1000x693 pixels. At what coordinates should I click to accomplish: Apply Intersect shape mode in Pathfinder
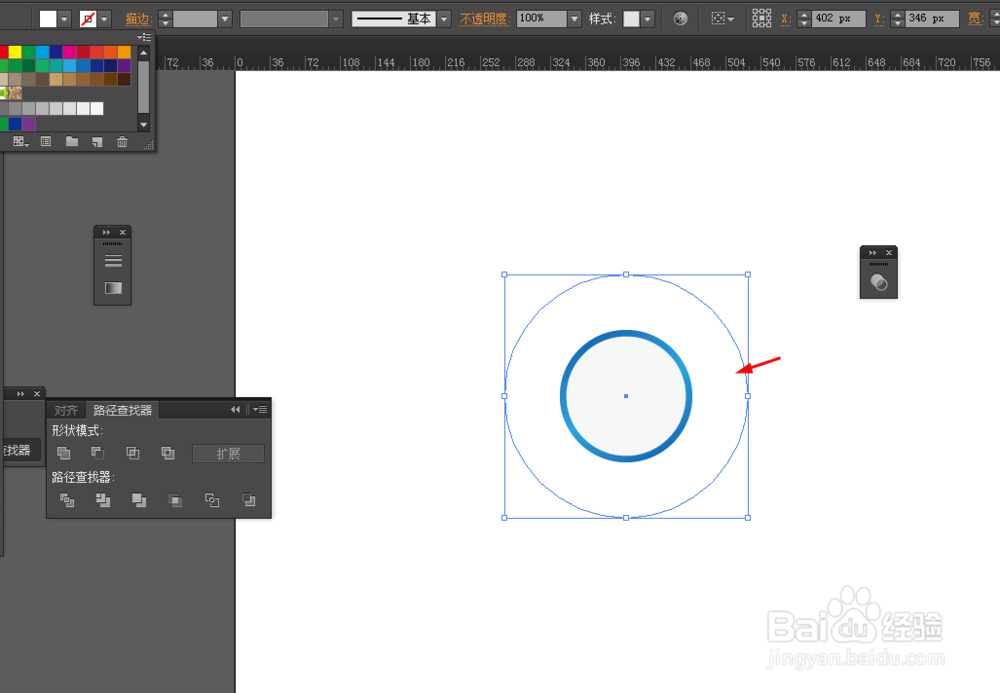pyautogui.click(x=133, y=453)
